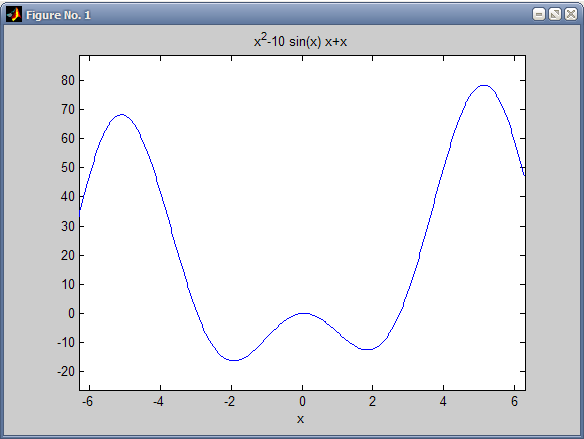Click the x-axis label 'x'

pos(300,419)
